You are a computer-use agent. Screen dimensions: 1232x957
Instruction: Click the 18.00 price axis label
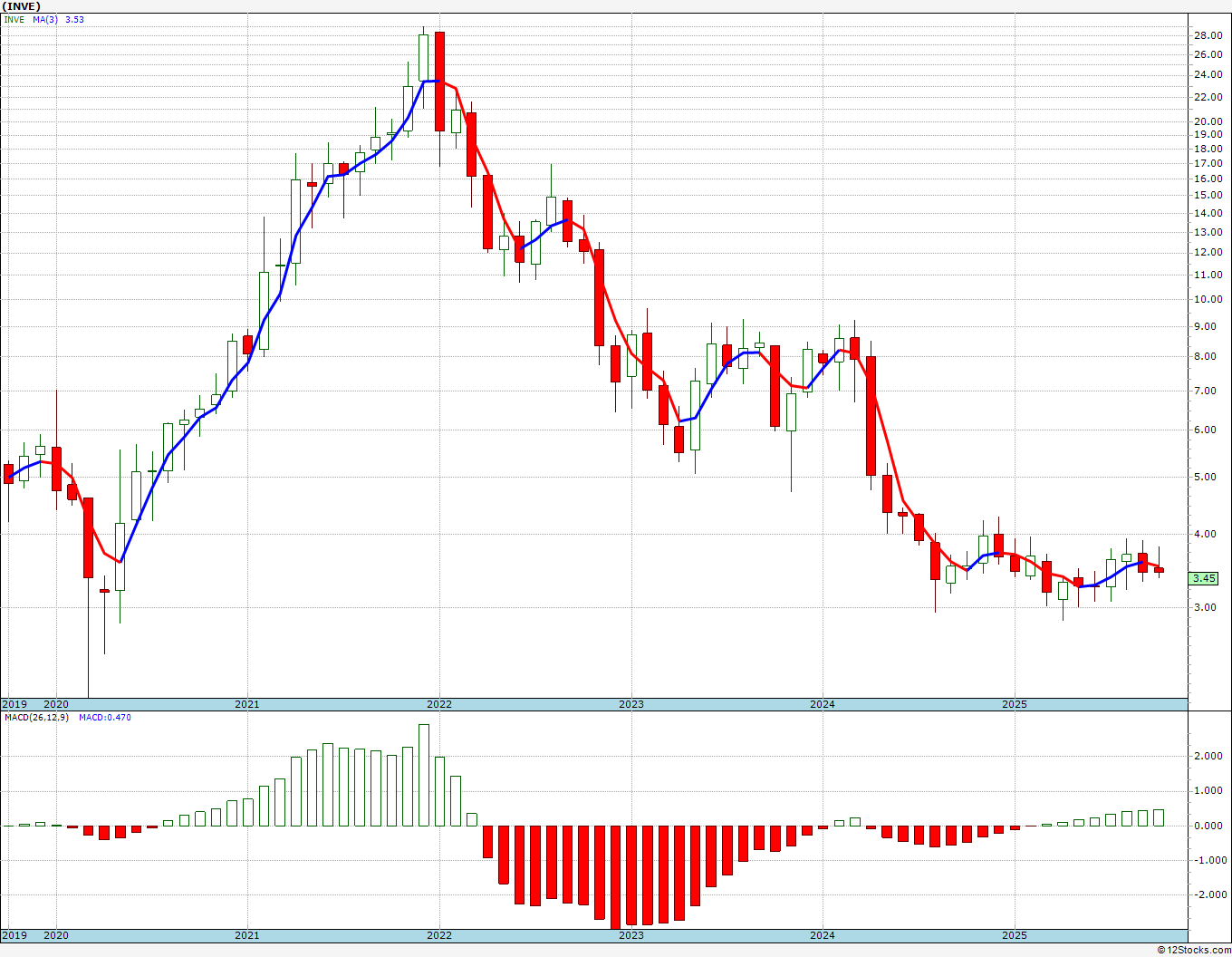click(1208, 149)
